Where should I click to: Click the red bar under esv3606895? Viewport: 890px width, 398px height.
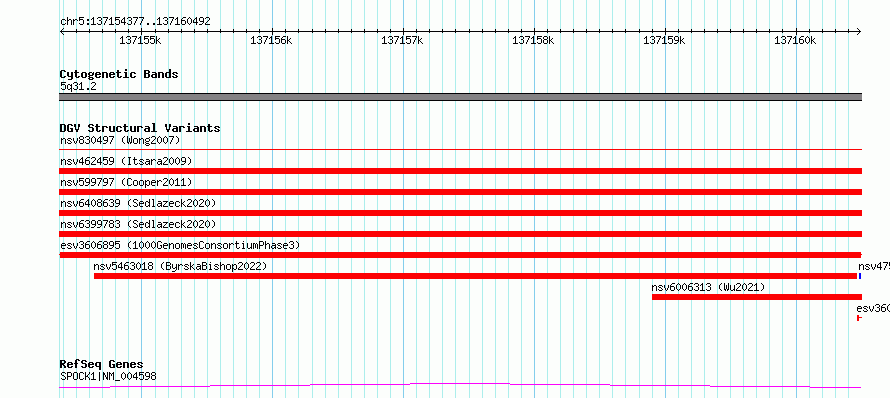click(x=460, y=255)
